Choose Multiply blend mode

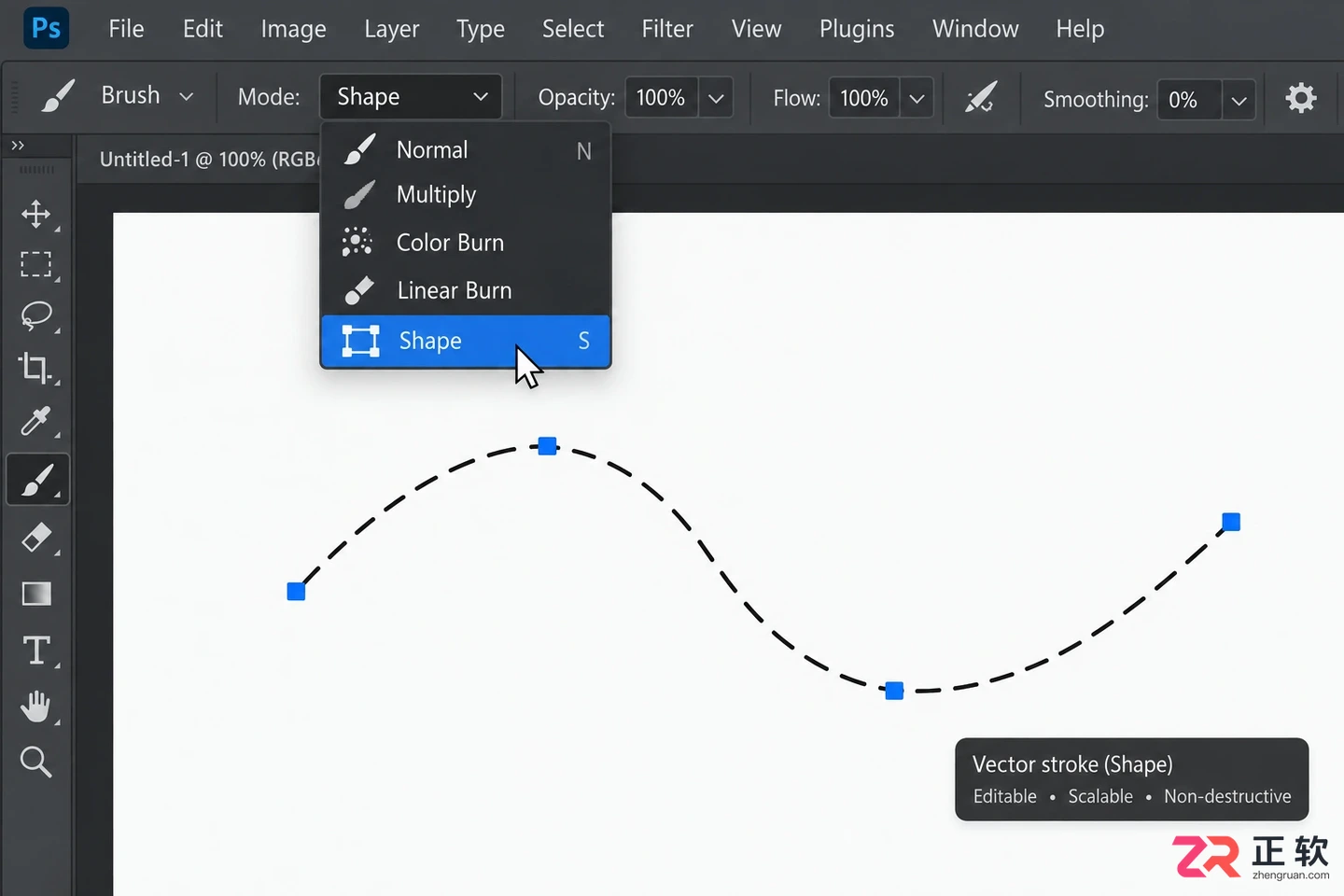(466, 194)
